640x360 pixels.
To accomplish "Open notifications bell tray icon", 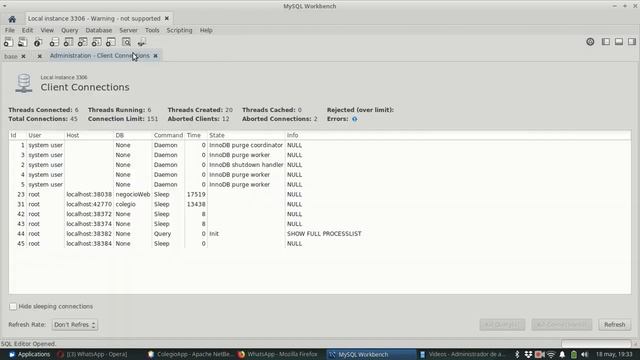I will tap(562, 354).
